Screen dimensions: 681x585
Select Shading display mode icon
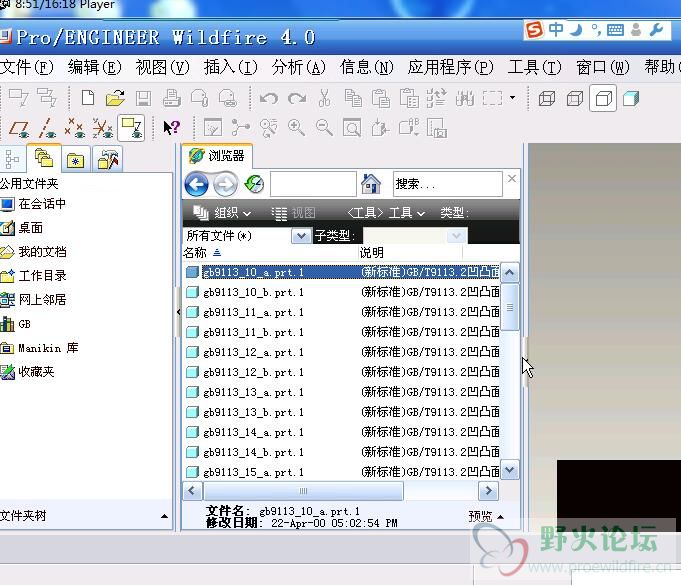tap(631, 99)
